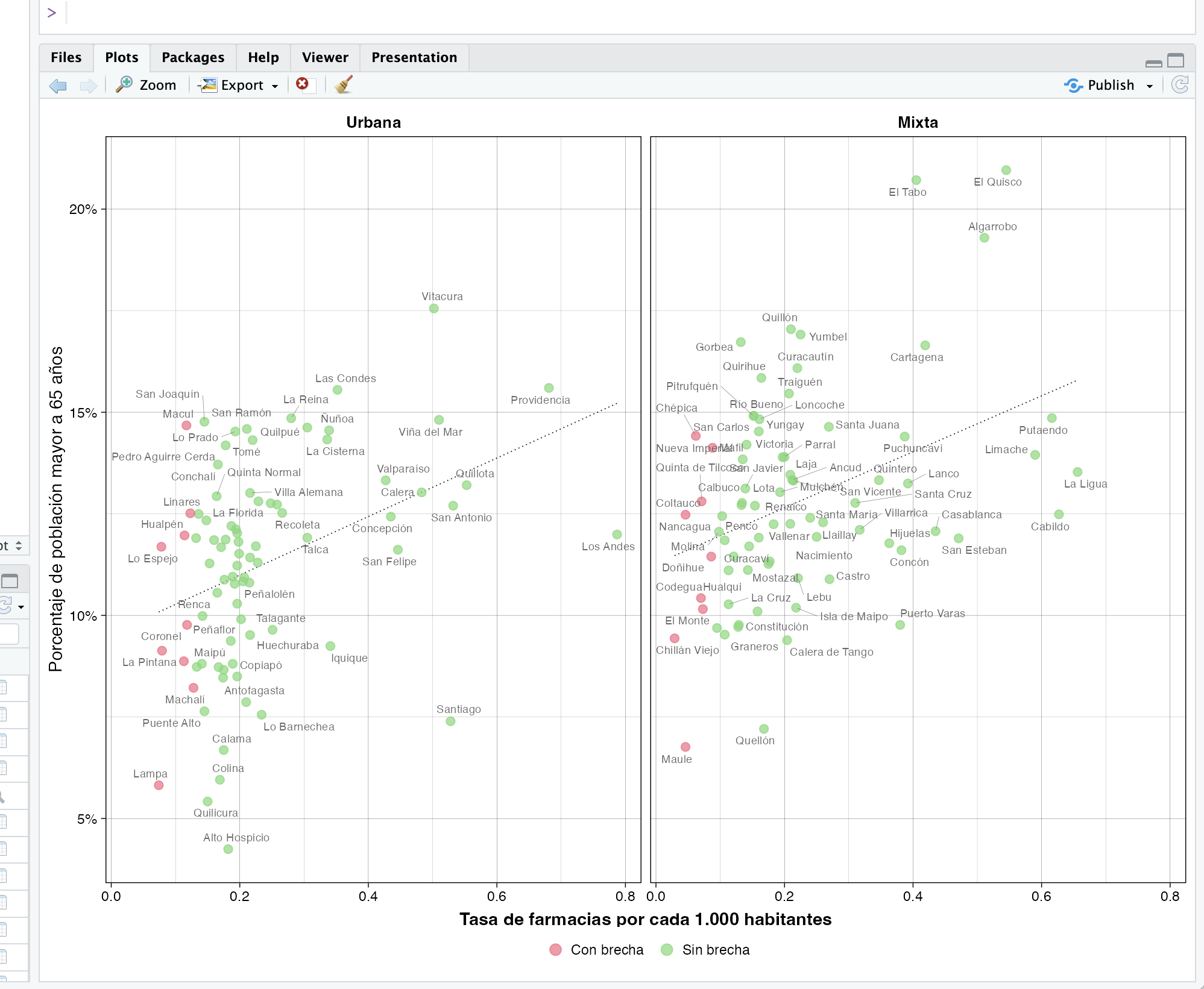Switch to the Packages tab
This screenshot has width=1204, height=989.
(x=193, y=57)
